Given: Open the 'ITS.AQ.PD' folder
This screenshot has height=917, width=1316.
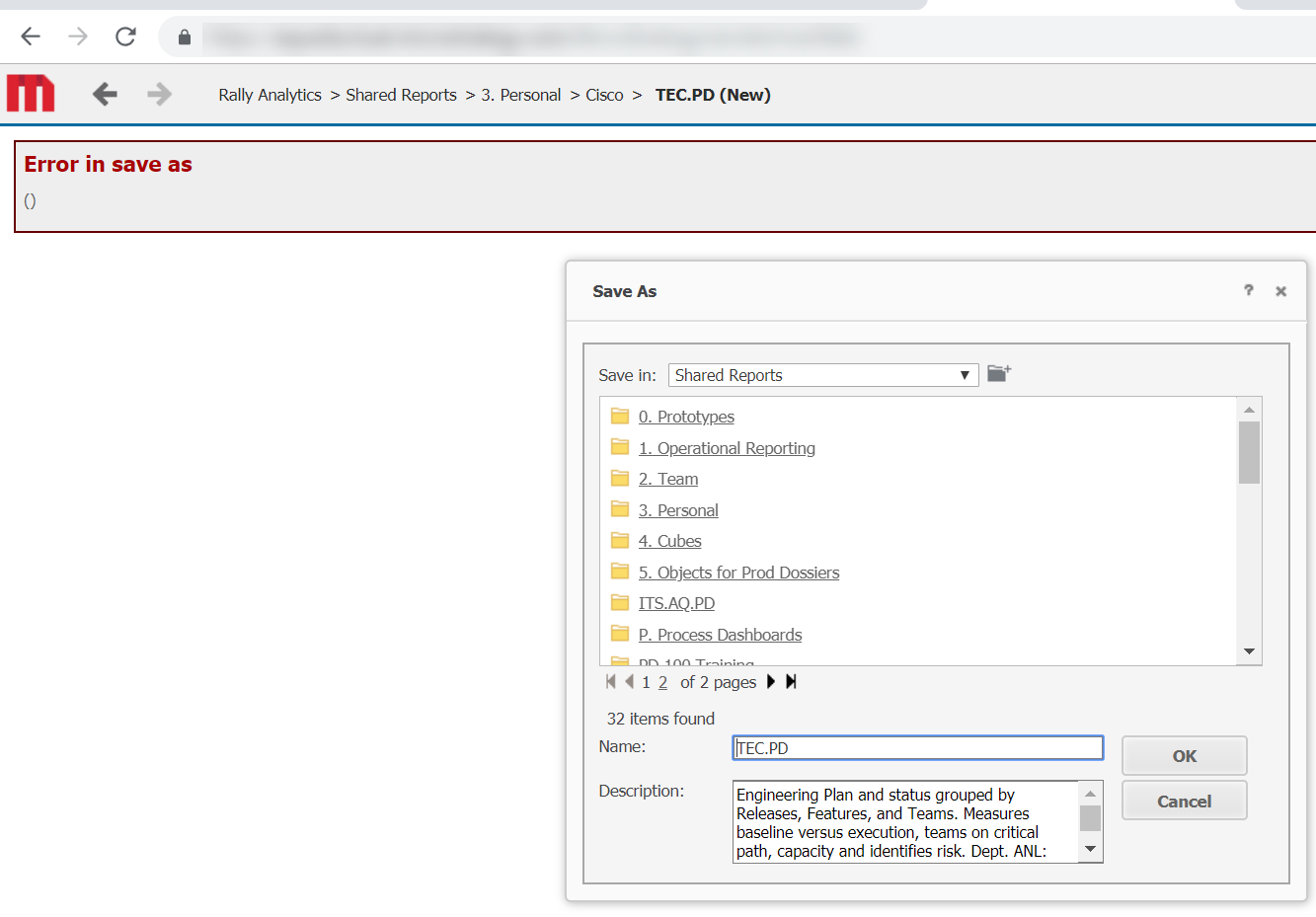Looking at the screenshot, I should (676, 602).
